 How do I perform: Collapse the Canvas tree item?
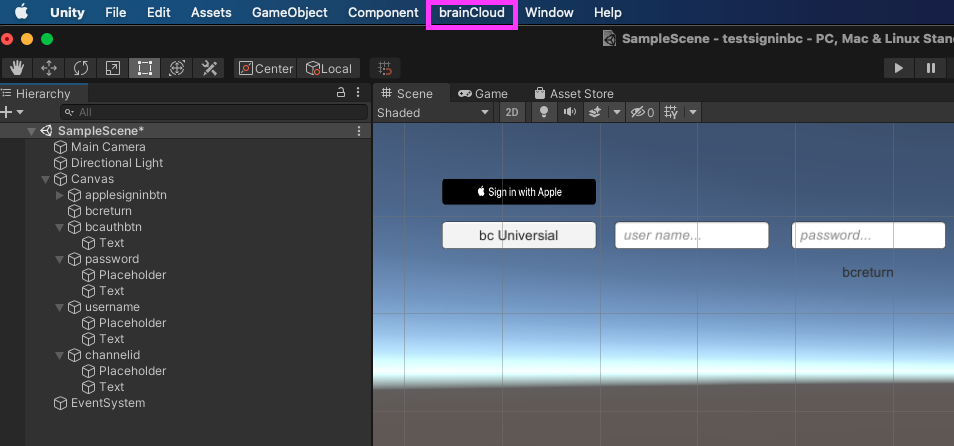(x=45, y=179)
